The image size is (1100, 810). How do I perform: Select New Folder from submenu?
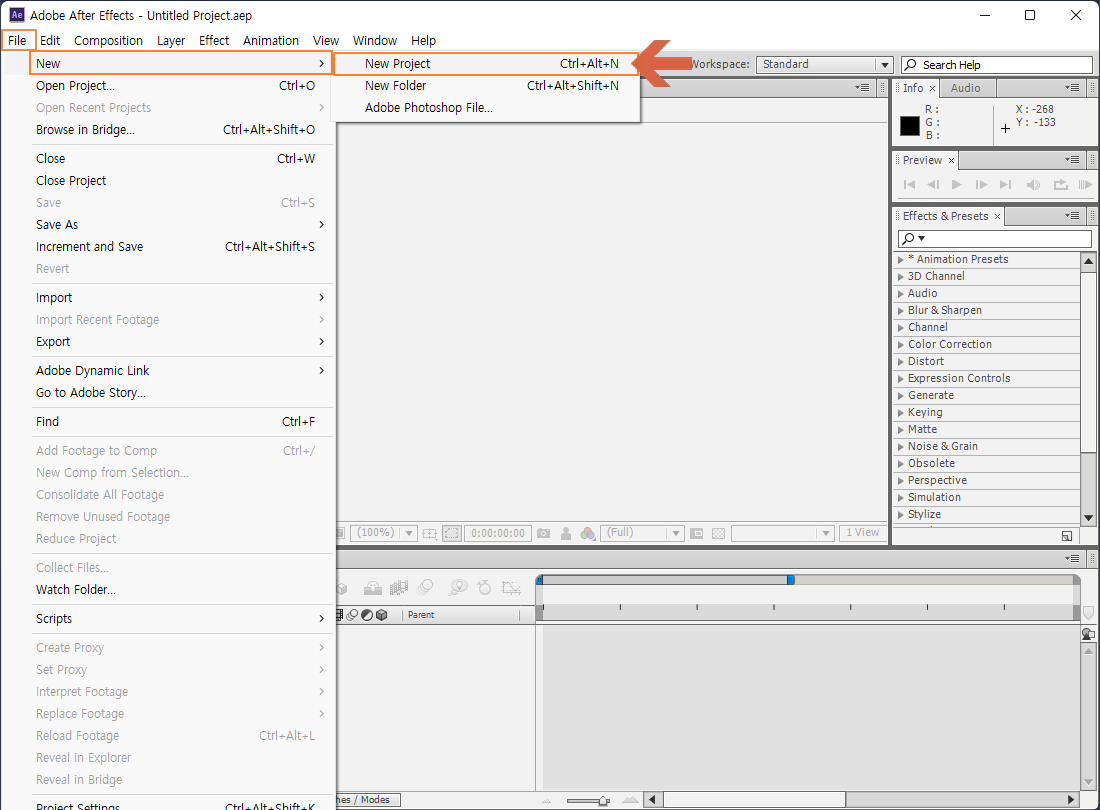(485, 86)
